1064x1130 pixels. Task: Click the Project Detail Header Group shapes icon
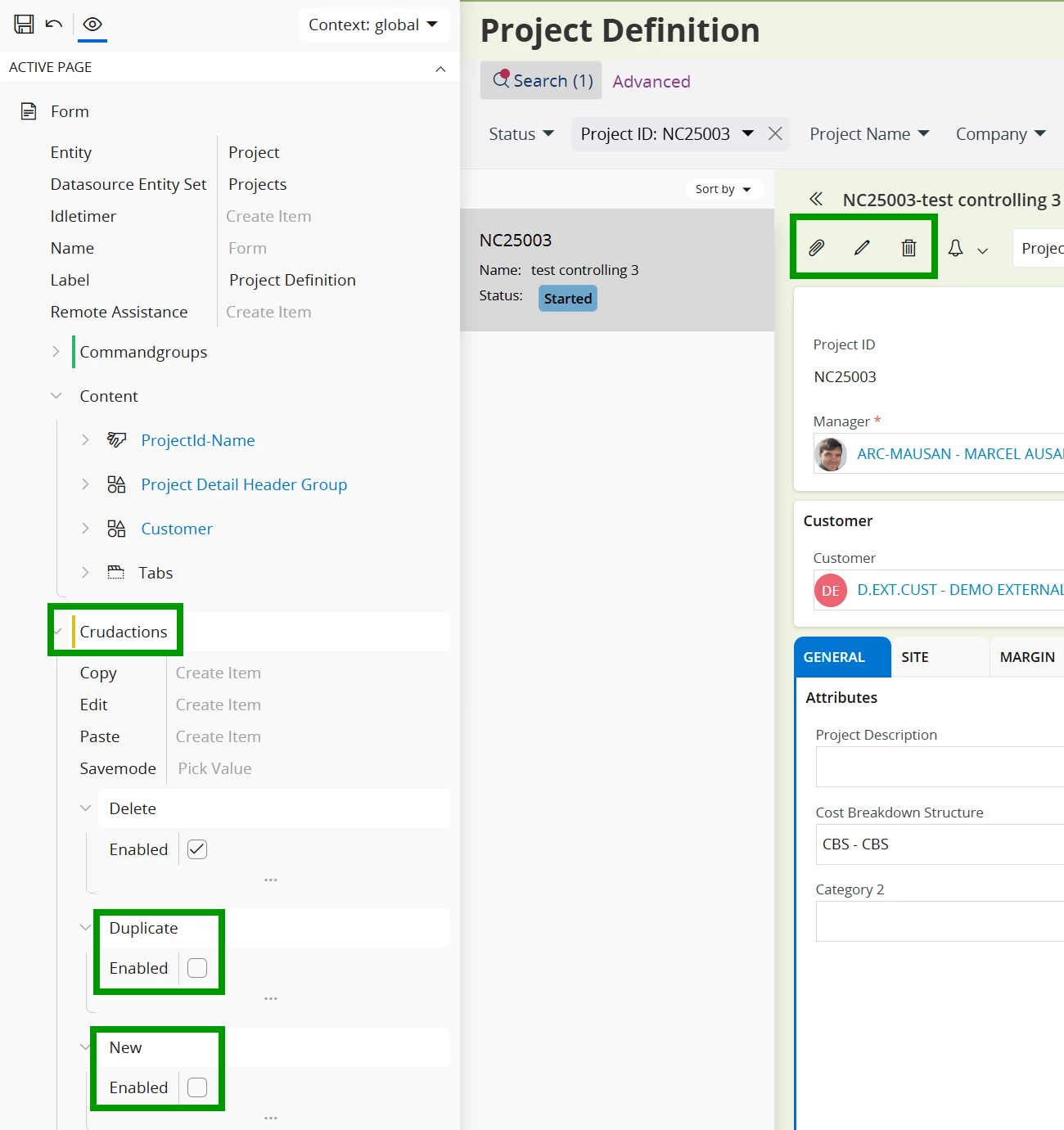click(116, 484)
